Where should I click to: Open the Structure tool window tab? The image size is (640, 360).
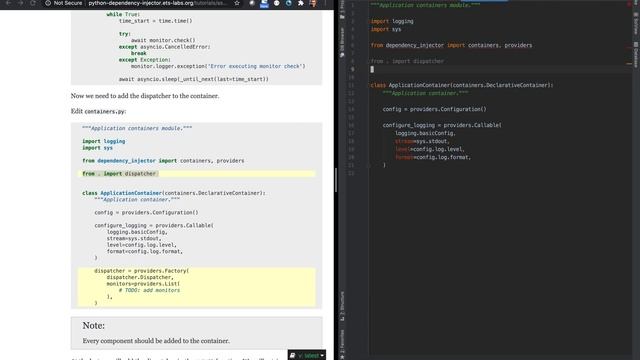[x=342, y=305]
